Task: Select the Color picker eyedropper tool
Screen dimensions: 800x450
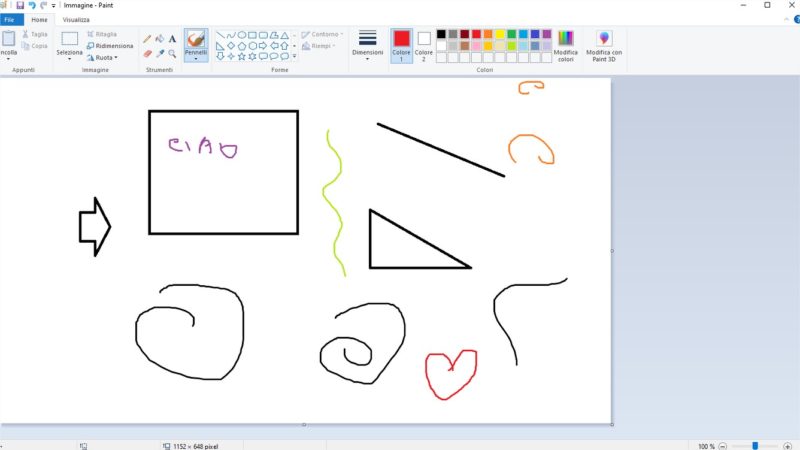Action: pos(160,54)
